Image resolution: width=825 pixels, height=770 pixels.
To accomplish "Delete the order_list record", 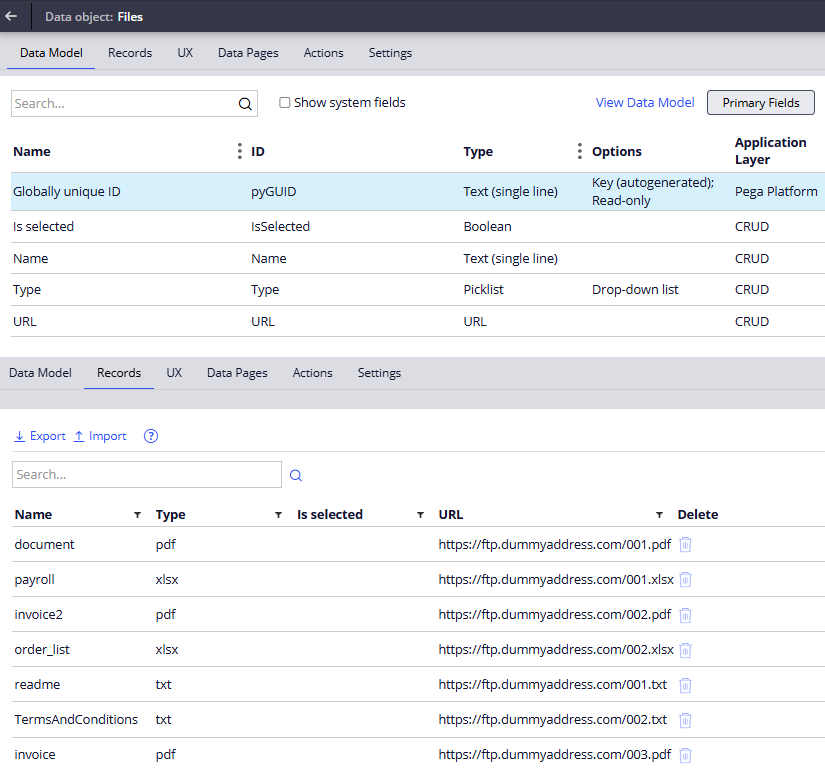I will tap(685, 650).
